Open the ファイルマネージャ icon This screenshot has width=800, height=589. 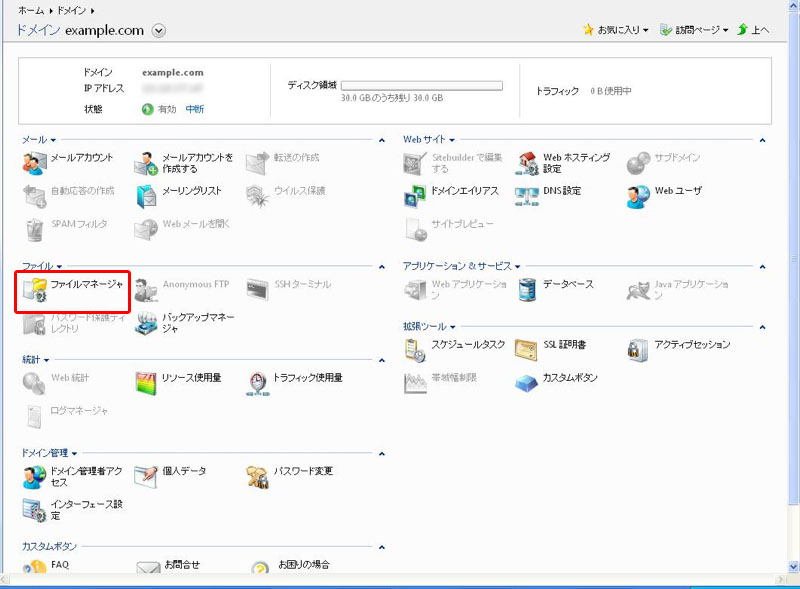34,290
